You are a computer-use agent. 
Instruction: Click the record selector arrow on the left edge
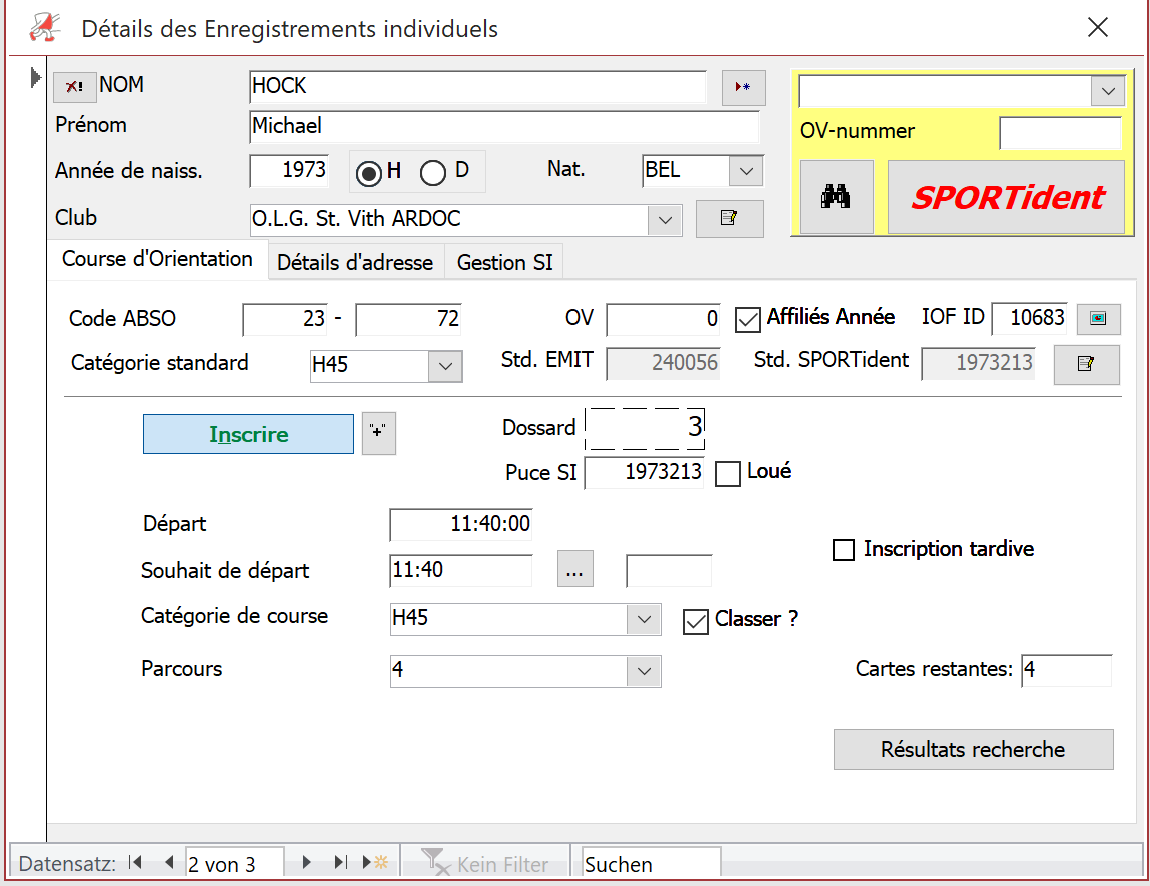34,77
